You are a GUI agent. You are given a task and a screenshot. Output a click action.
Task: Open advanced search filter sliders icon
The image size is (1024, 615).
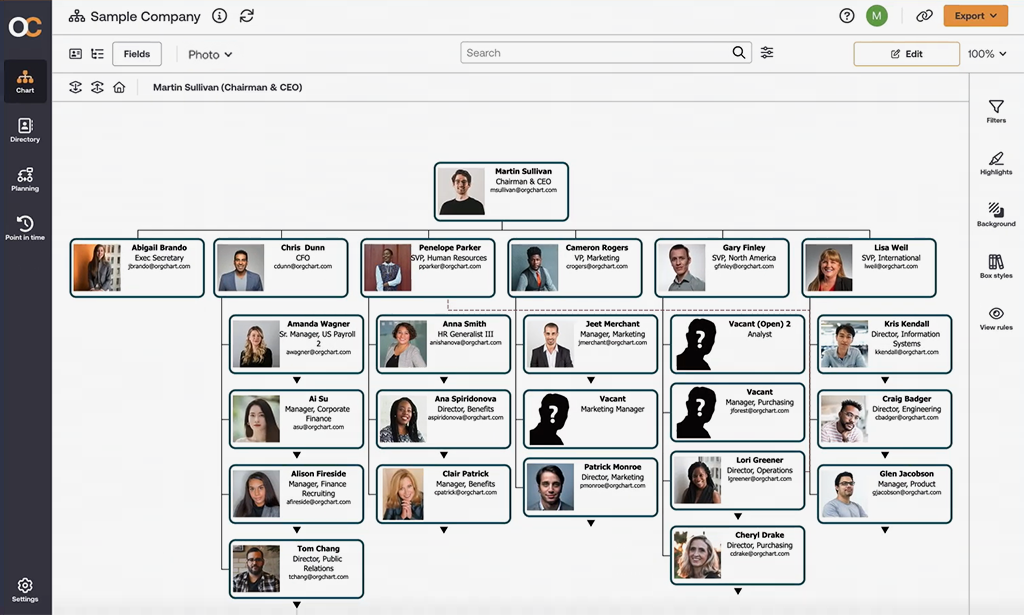point(767,52)
